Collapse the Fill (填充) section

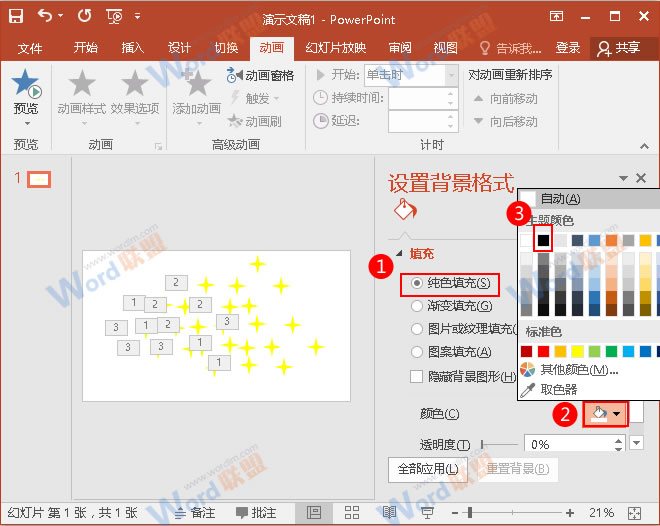[402, 254]
